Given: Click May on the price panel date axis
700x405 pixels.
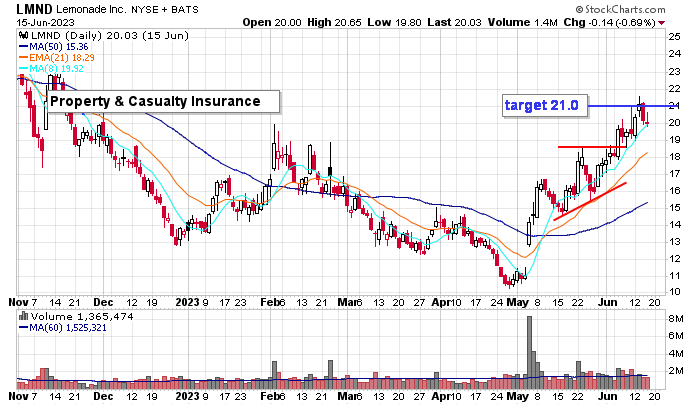Looking at the screenshot, I should (517, 302).
